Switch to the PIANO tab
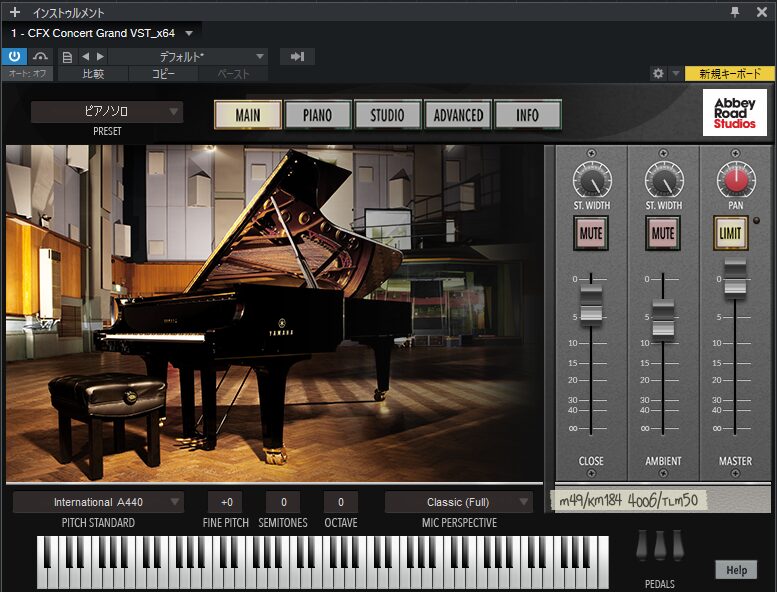The image size is (777, 592). [x=318, y=115]
